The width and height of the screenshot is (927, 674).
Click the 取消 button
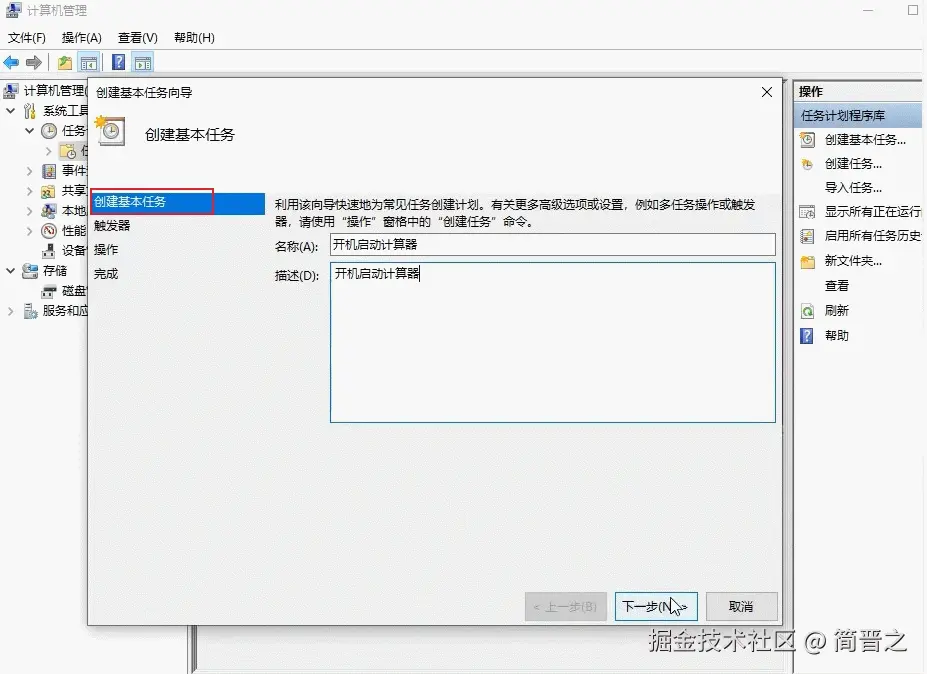coord(741,606)
